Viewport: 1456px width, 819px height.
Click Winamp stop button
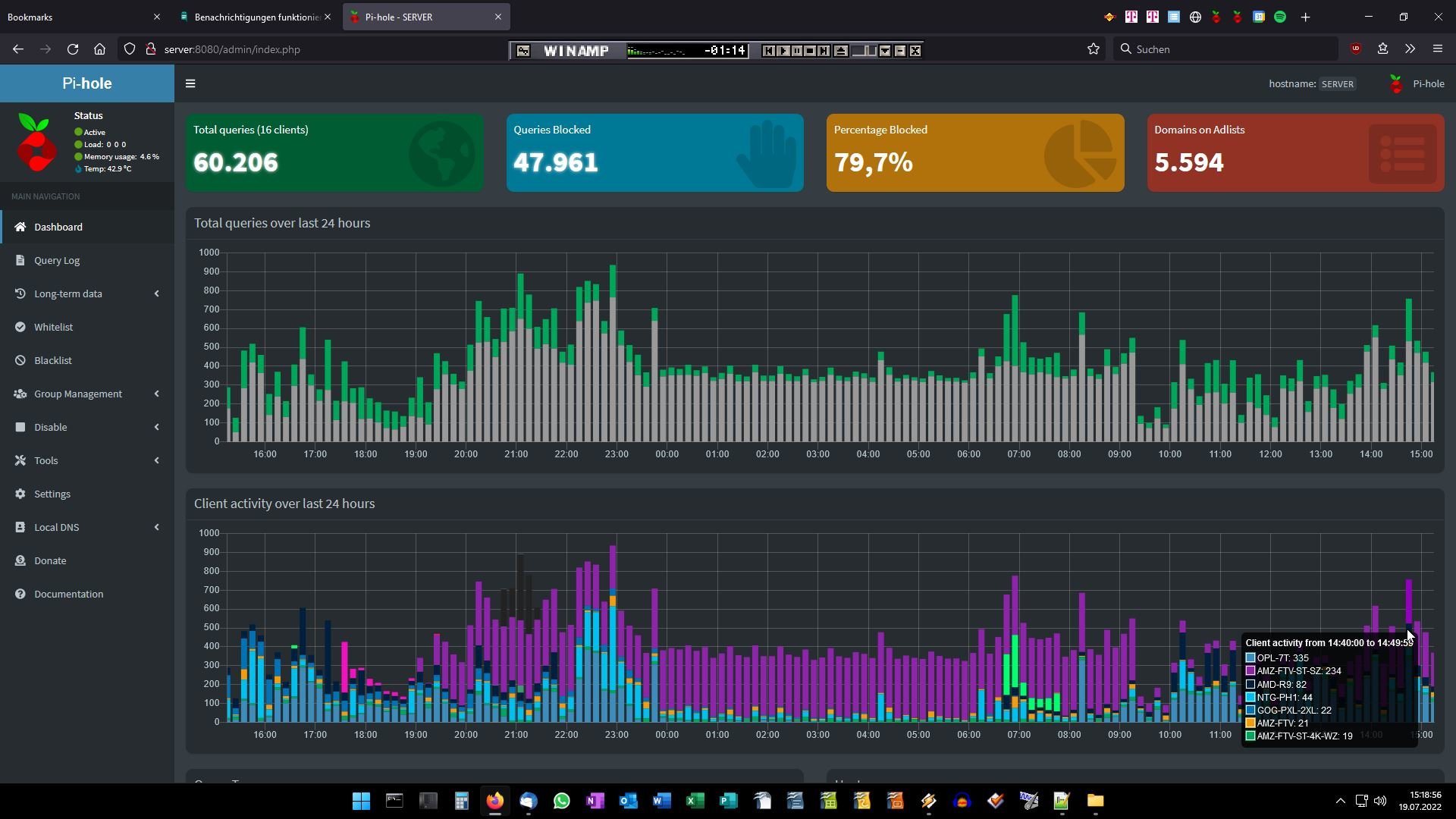[810, 51]
